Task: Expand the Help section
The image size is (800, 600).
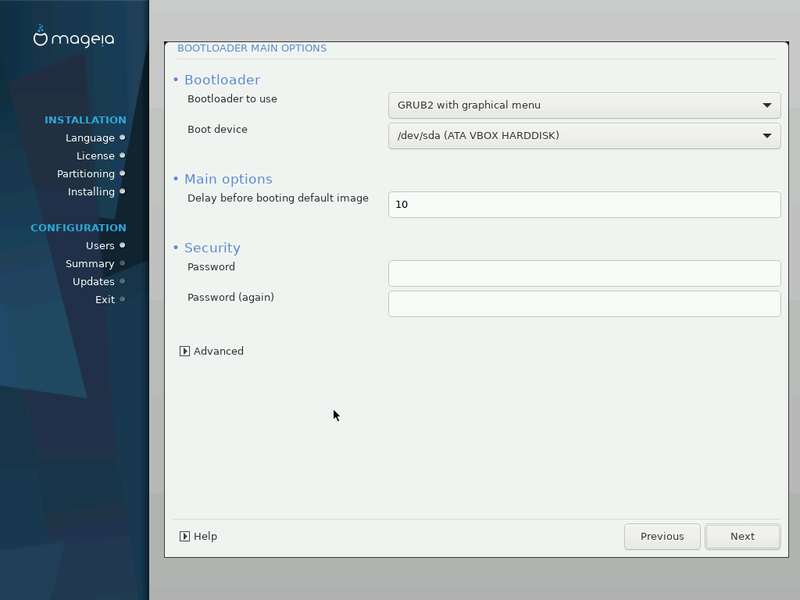Action: point(198,536)
